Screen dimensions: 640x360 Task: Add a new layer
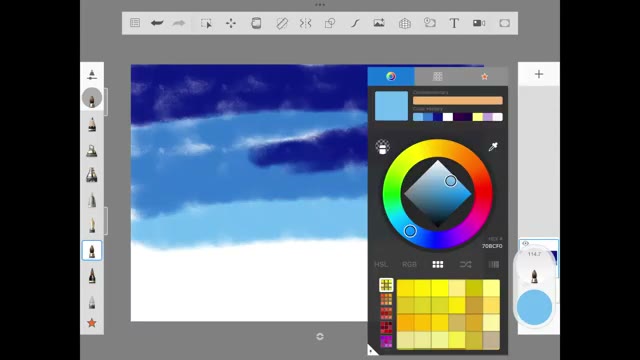coord(539,74)
